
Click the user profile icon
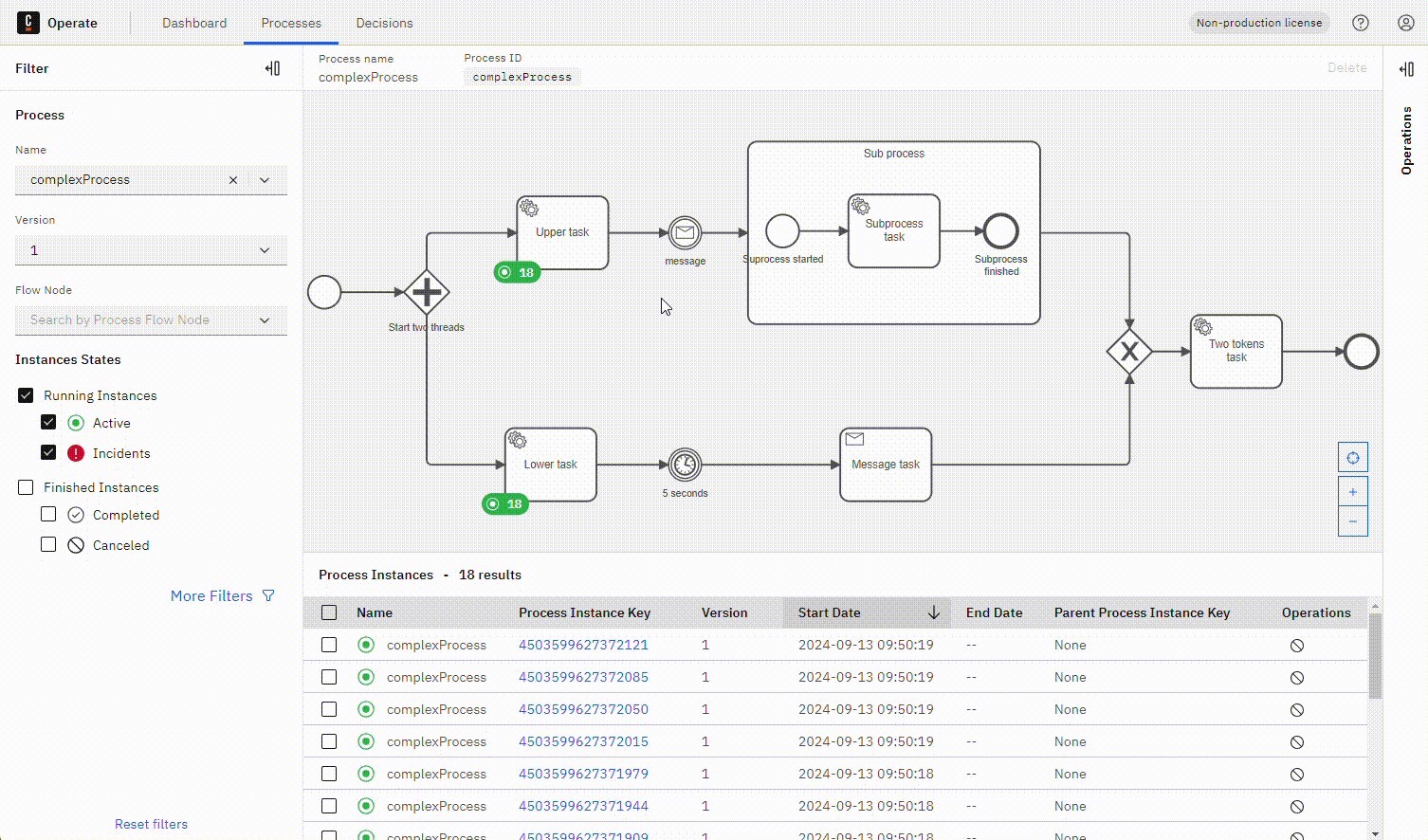pos(1405,23)
